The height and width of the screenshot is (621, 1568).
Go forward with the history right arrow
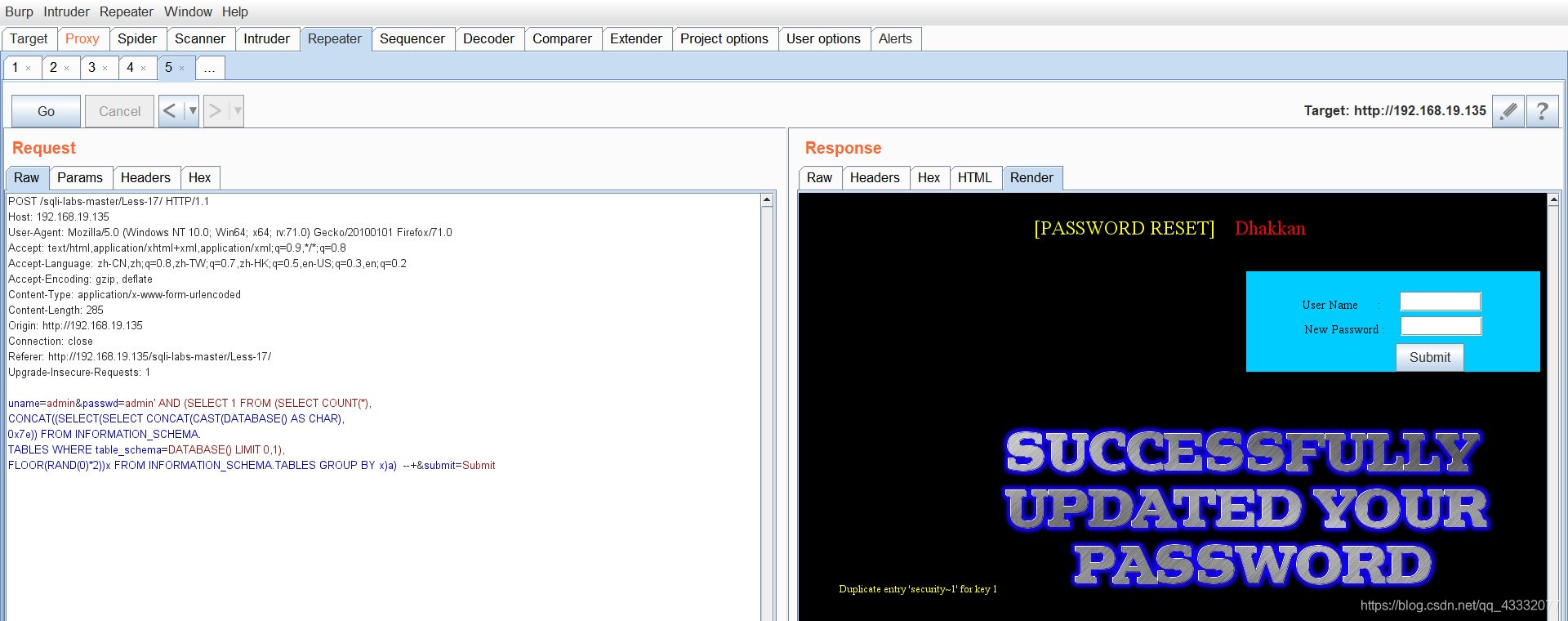[215, 111]
